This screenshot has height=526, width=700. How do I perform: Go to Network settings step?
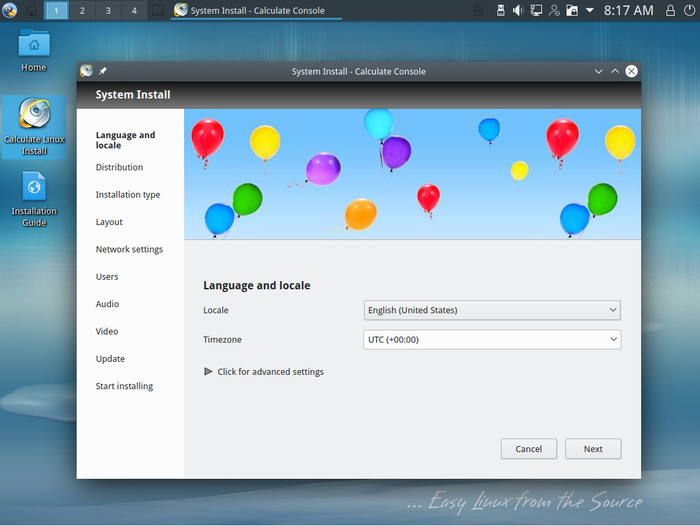[129, 250]
